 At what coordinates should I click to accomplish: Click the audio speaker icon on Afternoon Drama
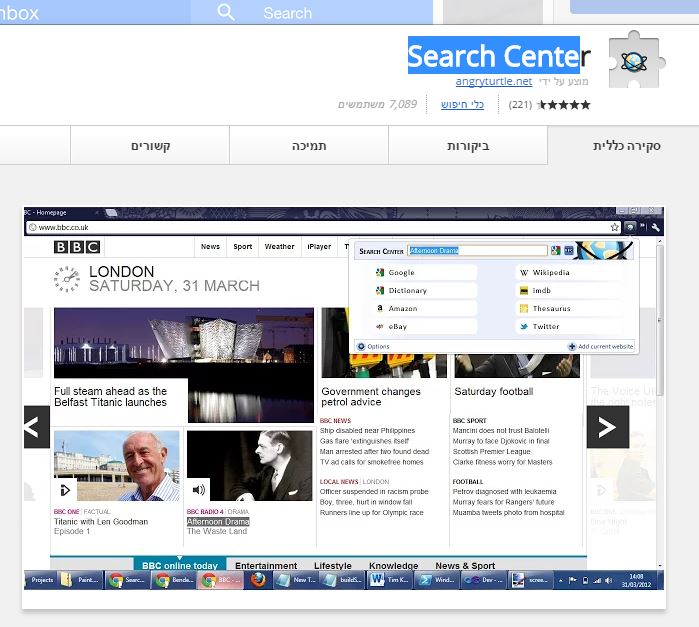pos(198,490)
